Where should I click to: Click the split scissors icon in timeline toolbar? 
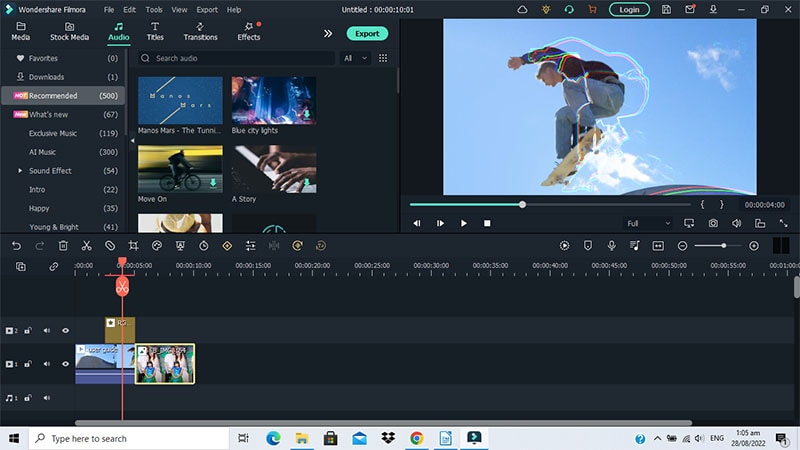(87, 245)
